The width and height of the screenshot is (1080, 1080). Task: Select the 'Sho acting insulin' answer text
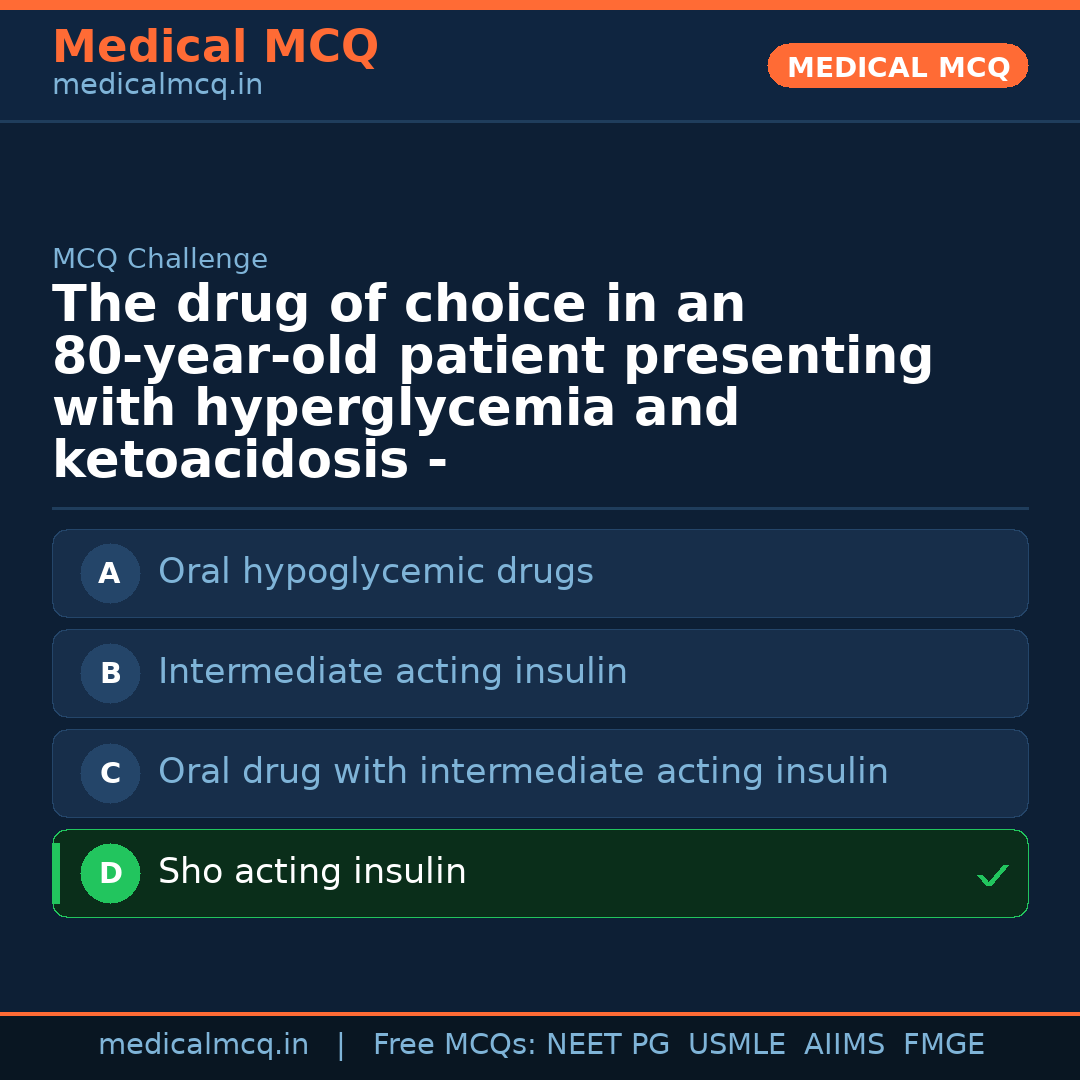point(312,872)
